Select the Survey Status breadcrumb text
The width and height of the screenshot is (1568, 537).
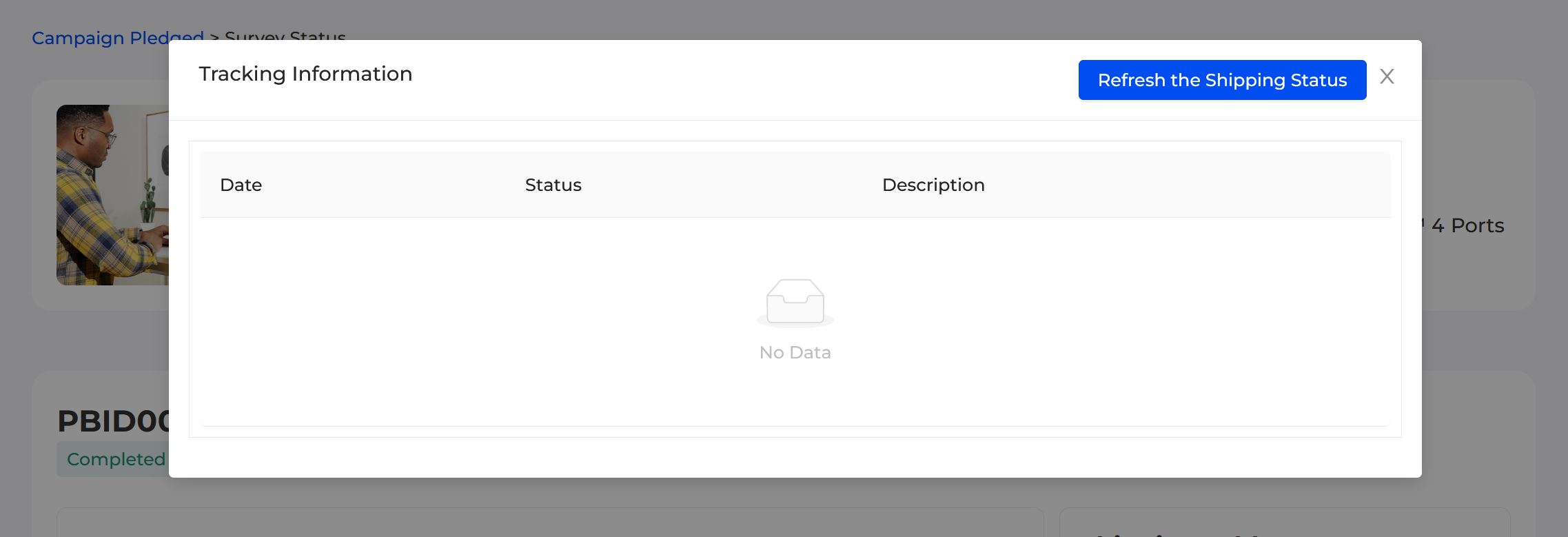[x=285, y=36]
